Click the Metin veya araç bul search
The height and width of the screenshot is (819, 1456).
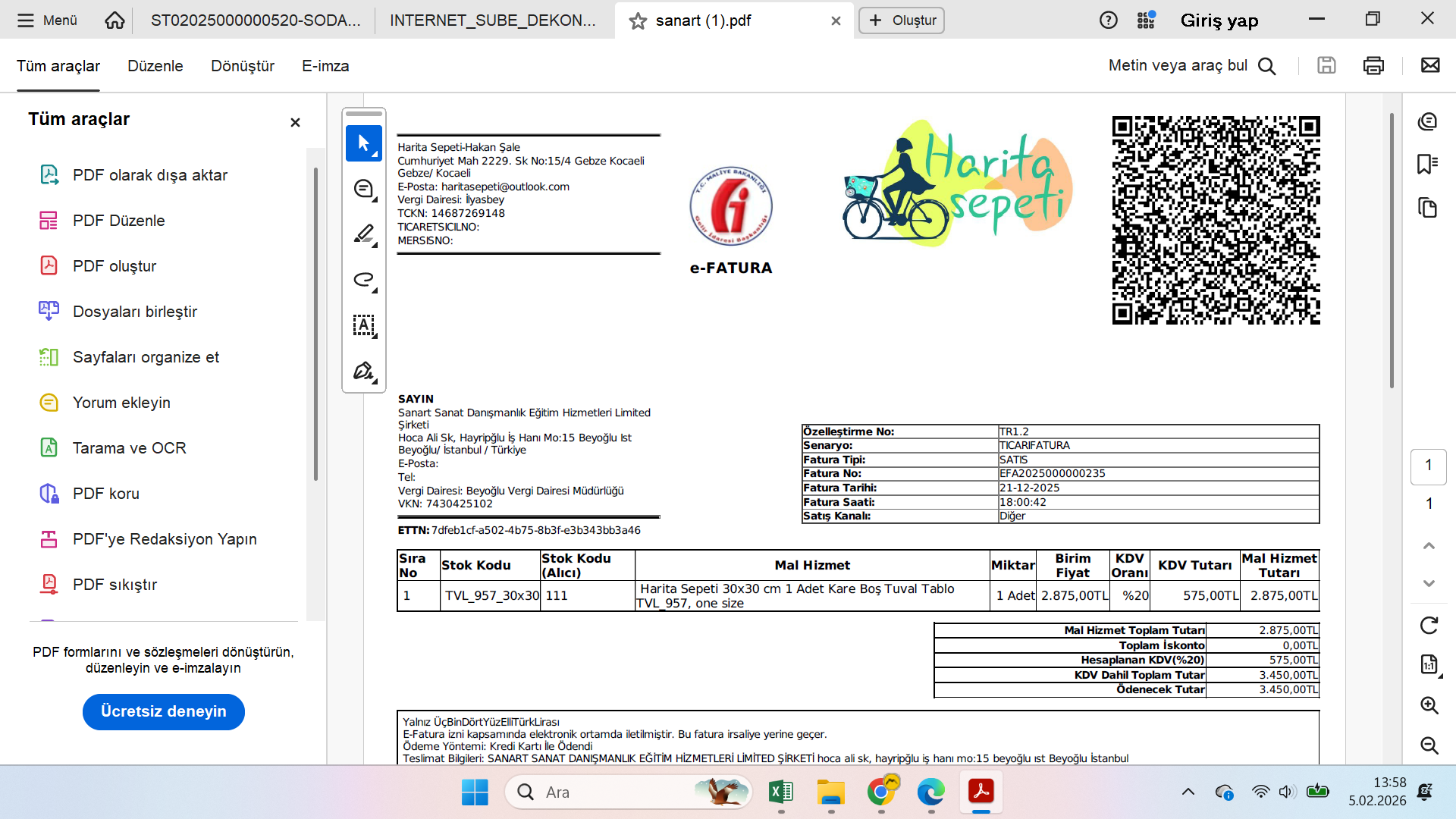[x=1192, y=66]
